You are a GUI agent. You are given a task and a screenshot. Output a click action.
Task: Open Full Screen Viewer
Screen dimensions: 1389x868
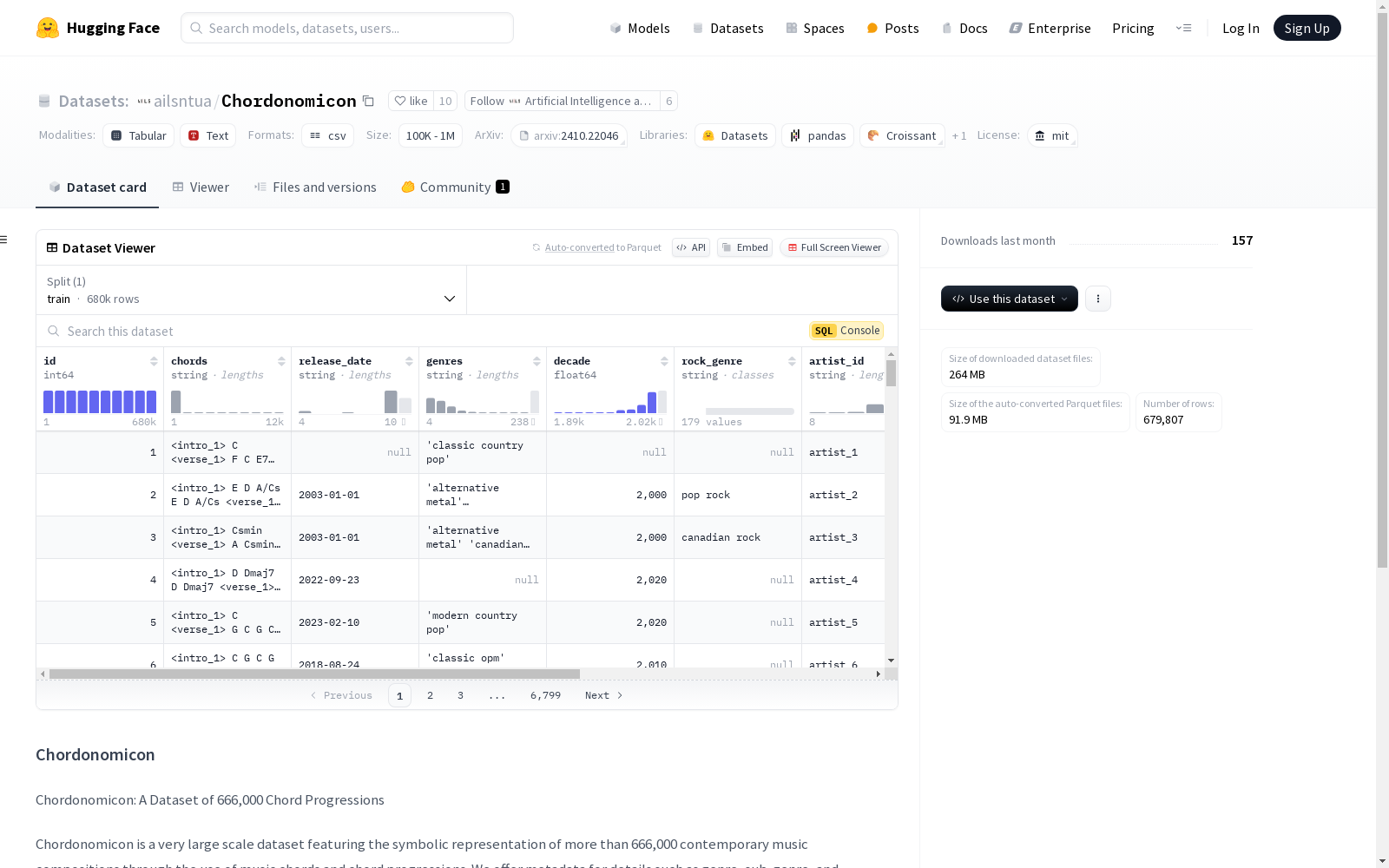pos(834,247)
